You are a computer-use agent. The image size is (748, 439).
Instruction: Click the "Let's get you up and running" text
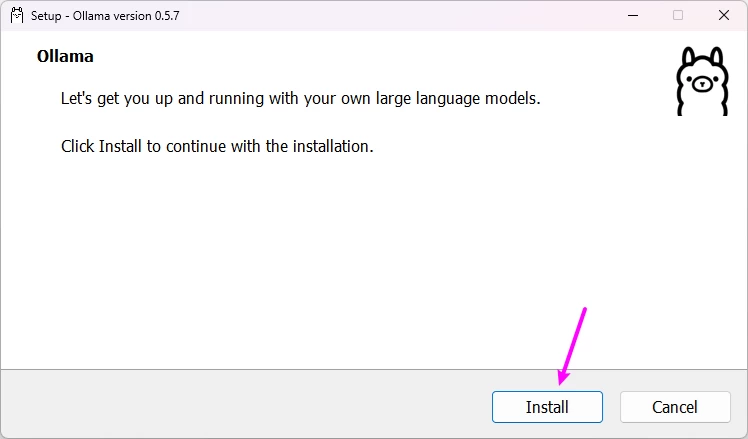pos(170,100)
